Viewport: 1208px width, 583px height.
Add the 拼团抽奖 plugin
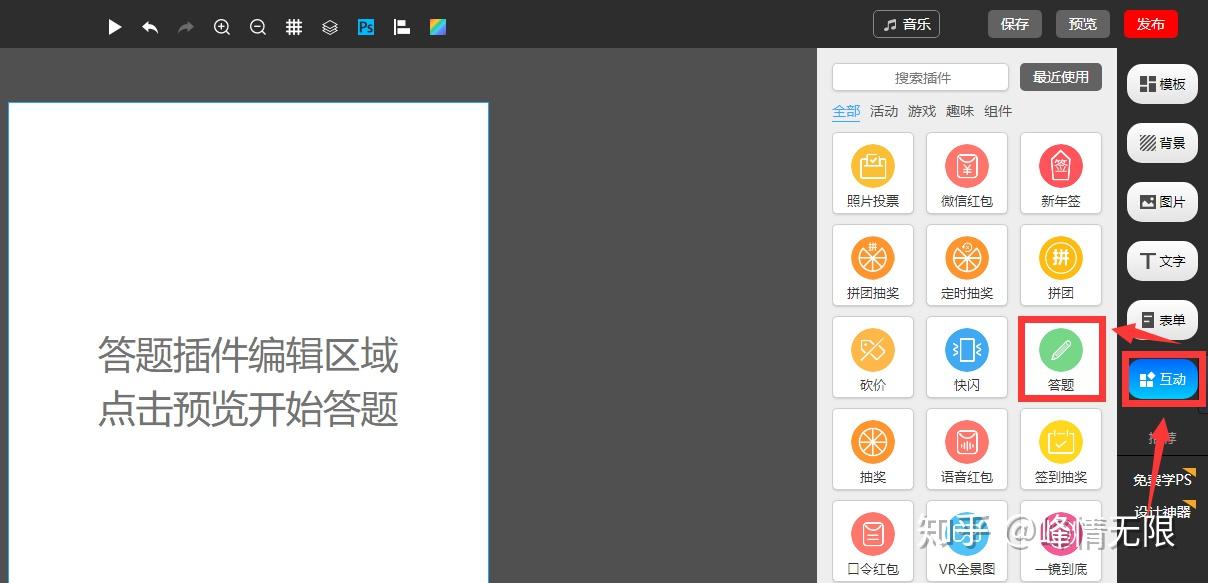pyautogui.click(x=873, y=265)
